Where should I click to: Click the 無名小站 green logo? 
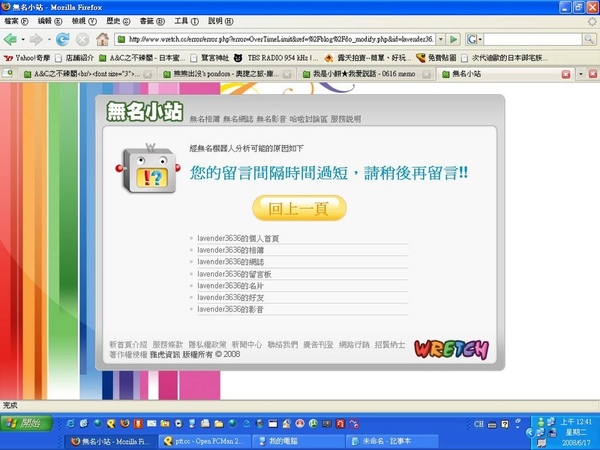point(145,112)
